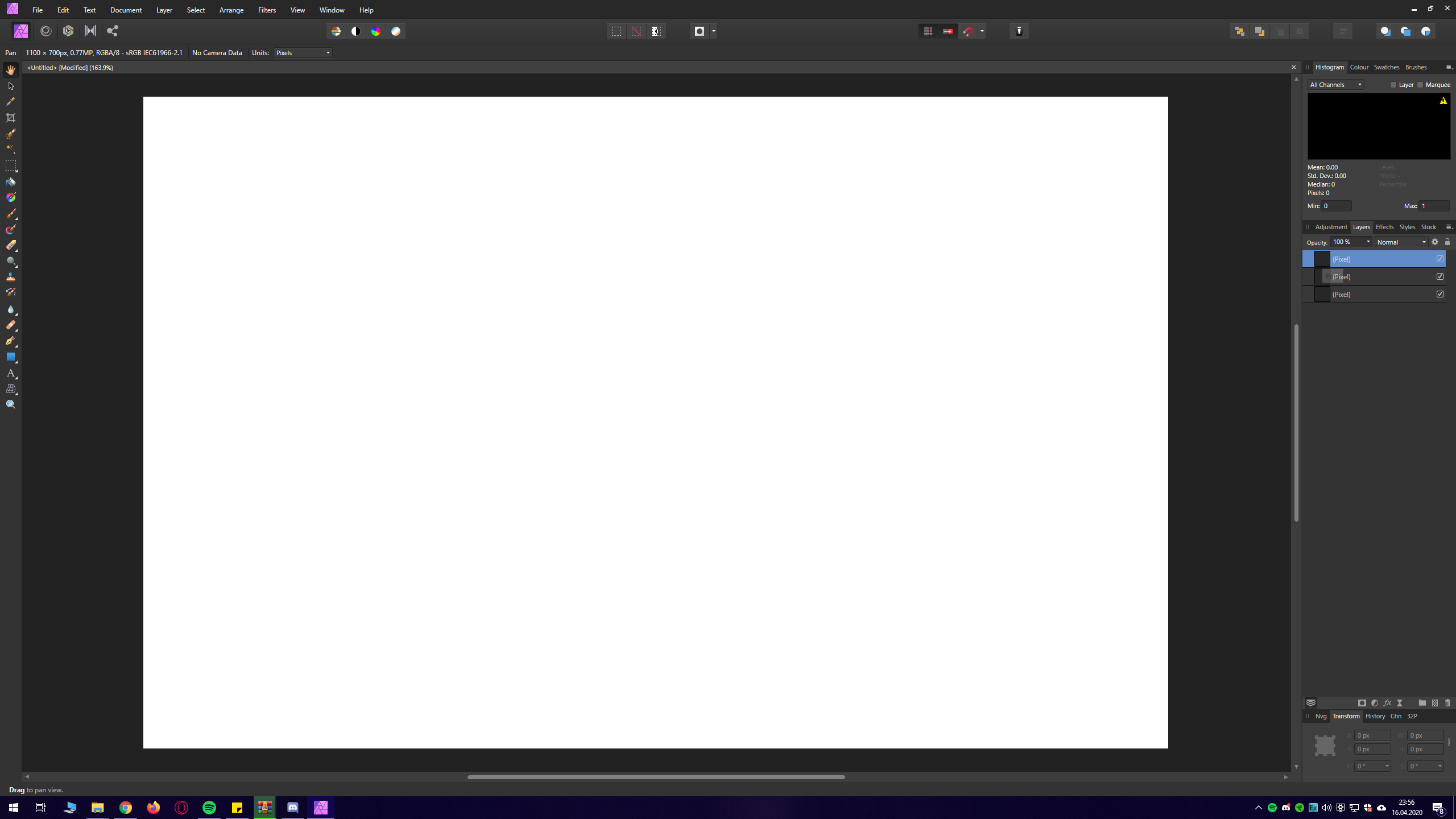
Task: Select the Pen tool
Action: tap(11, 341)
